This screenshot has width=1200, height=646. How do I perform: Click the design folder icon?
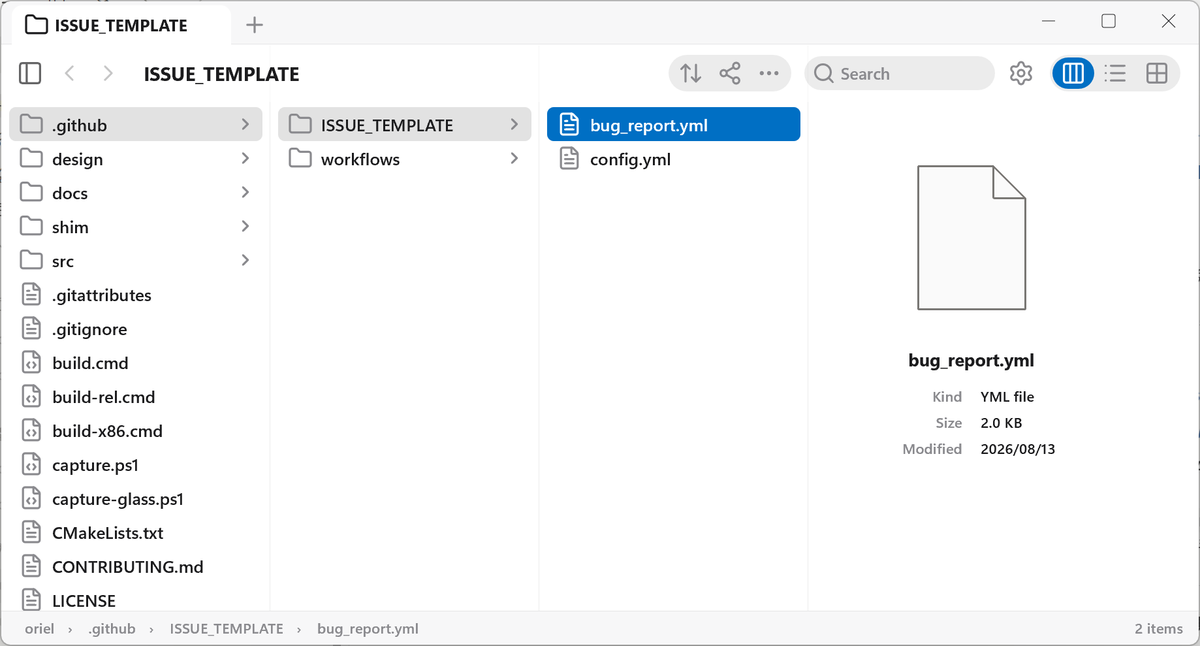(32, 159)
